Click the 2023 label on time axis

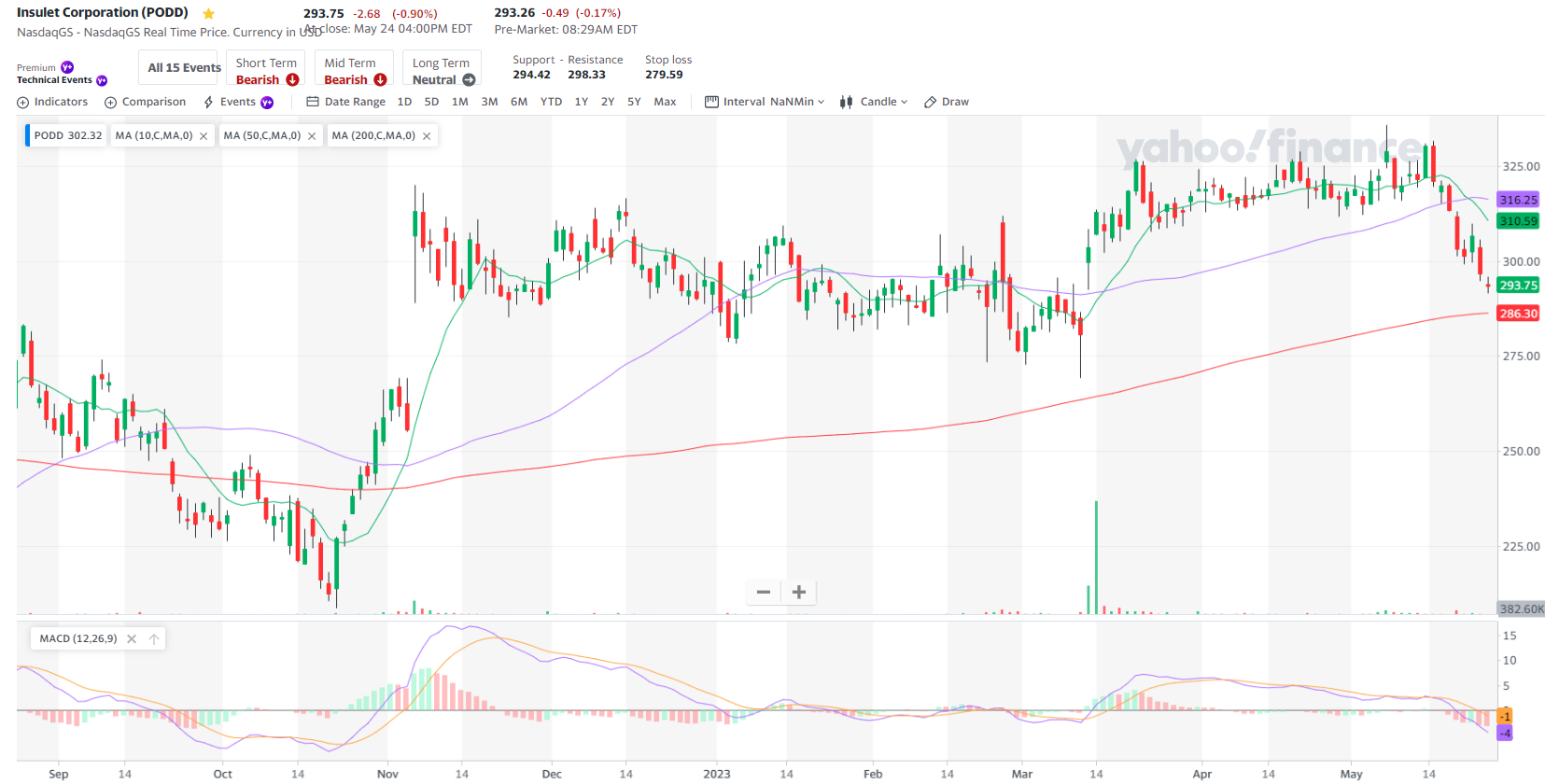coord(717,774)
